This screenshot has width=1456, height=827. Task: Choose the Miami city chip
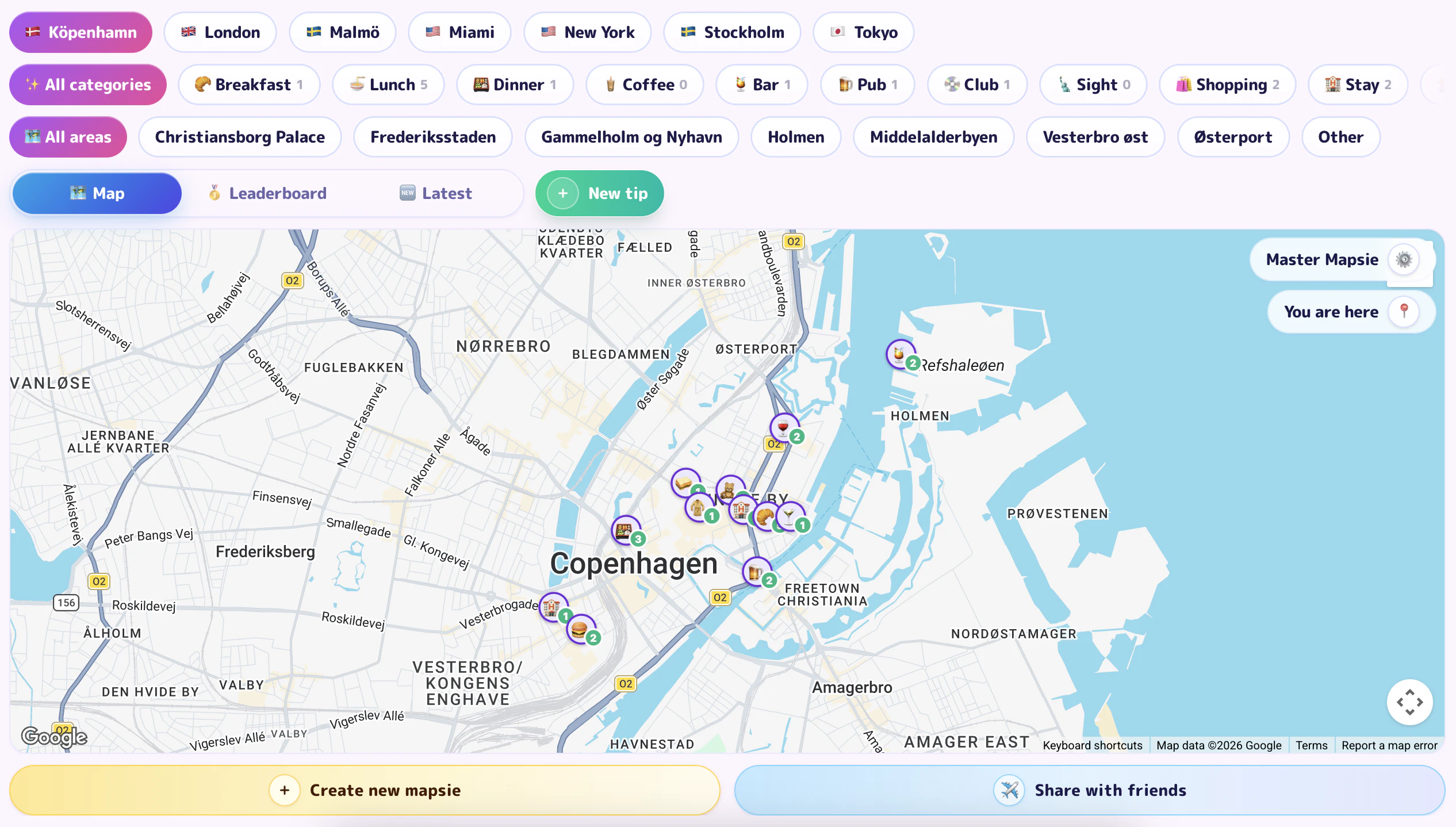pos(459,32)
